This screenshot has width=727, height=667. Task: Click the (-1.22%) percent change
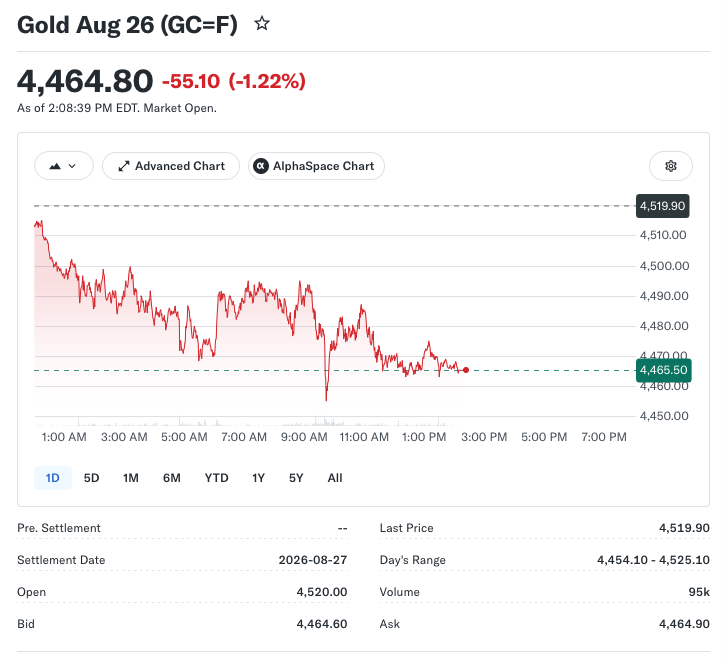point(267,82)
